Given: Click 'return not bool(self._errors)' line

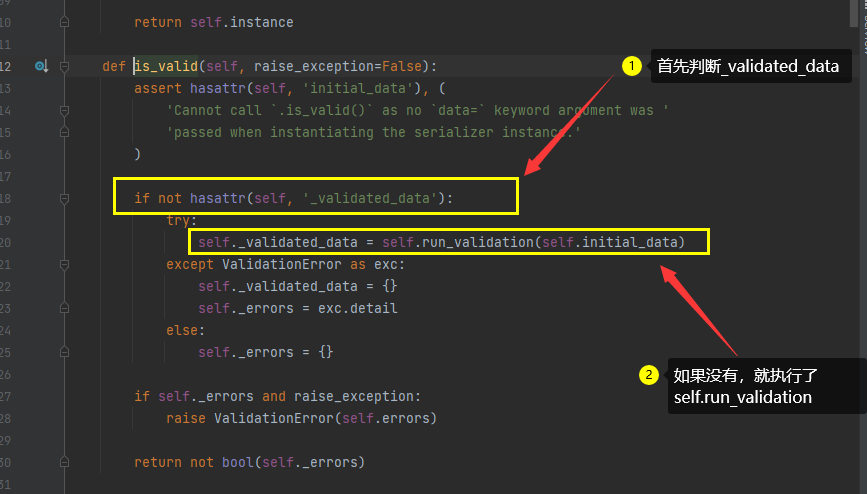Looking at the screenshot, I should click(x=249, y=462).
